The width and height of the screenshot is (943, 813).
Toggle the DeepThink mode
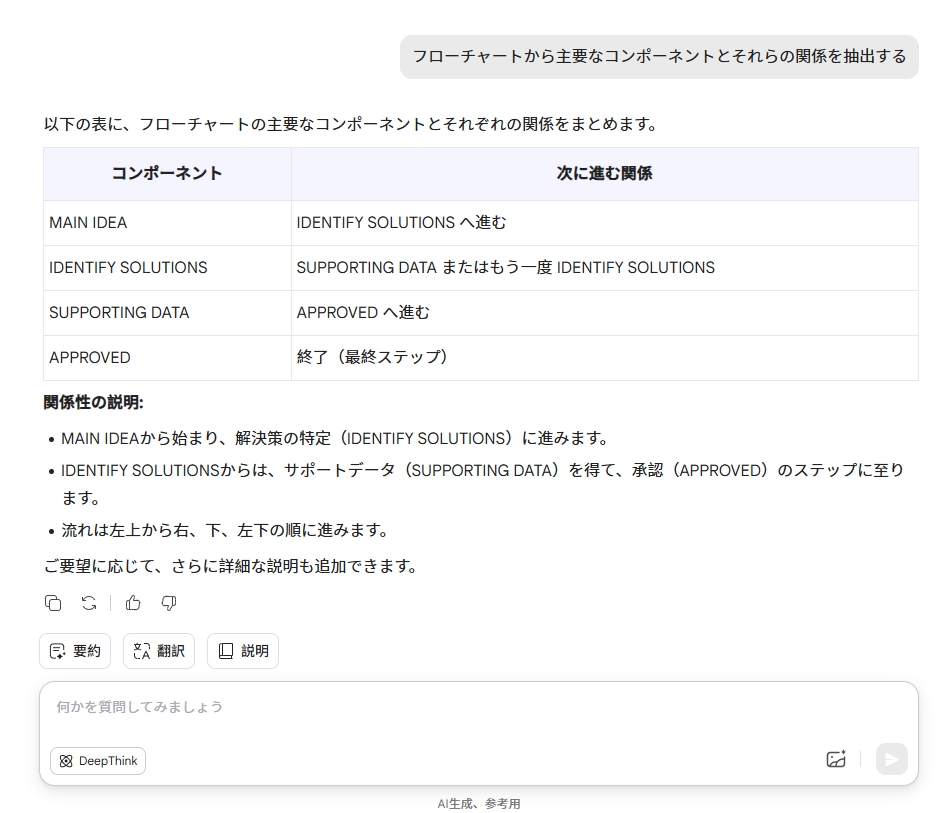click(98, 761)
